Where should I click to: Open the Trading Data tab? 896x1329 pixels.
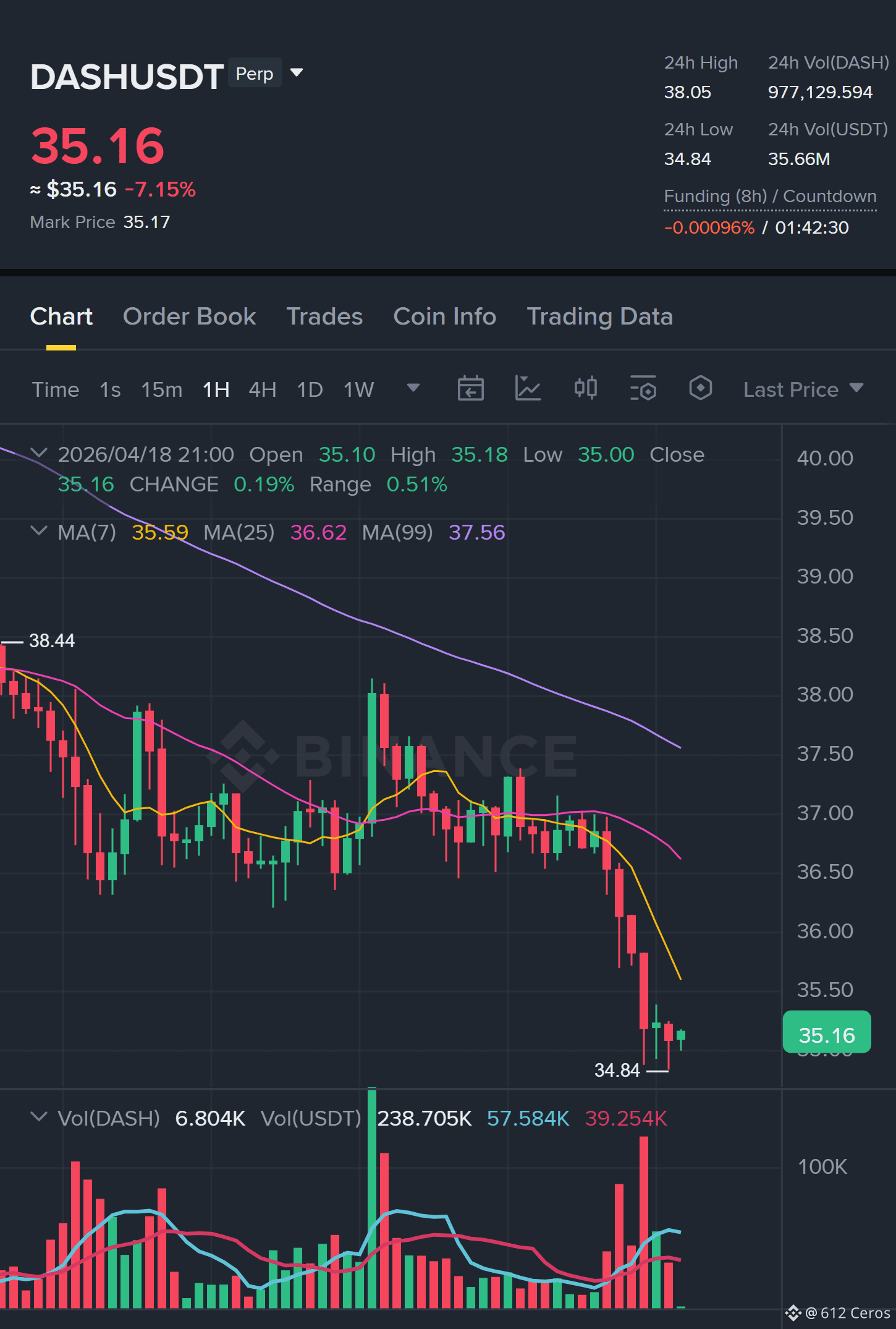(x=600, y=316)
